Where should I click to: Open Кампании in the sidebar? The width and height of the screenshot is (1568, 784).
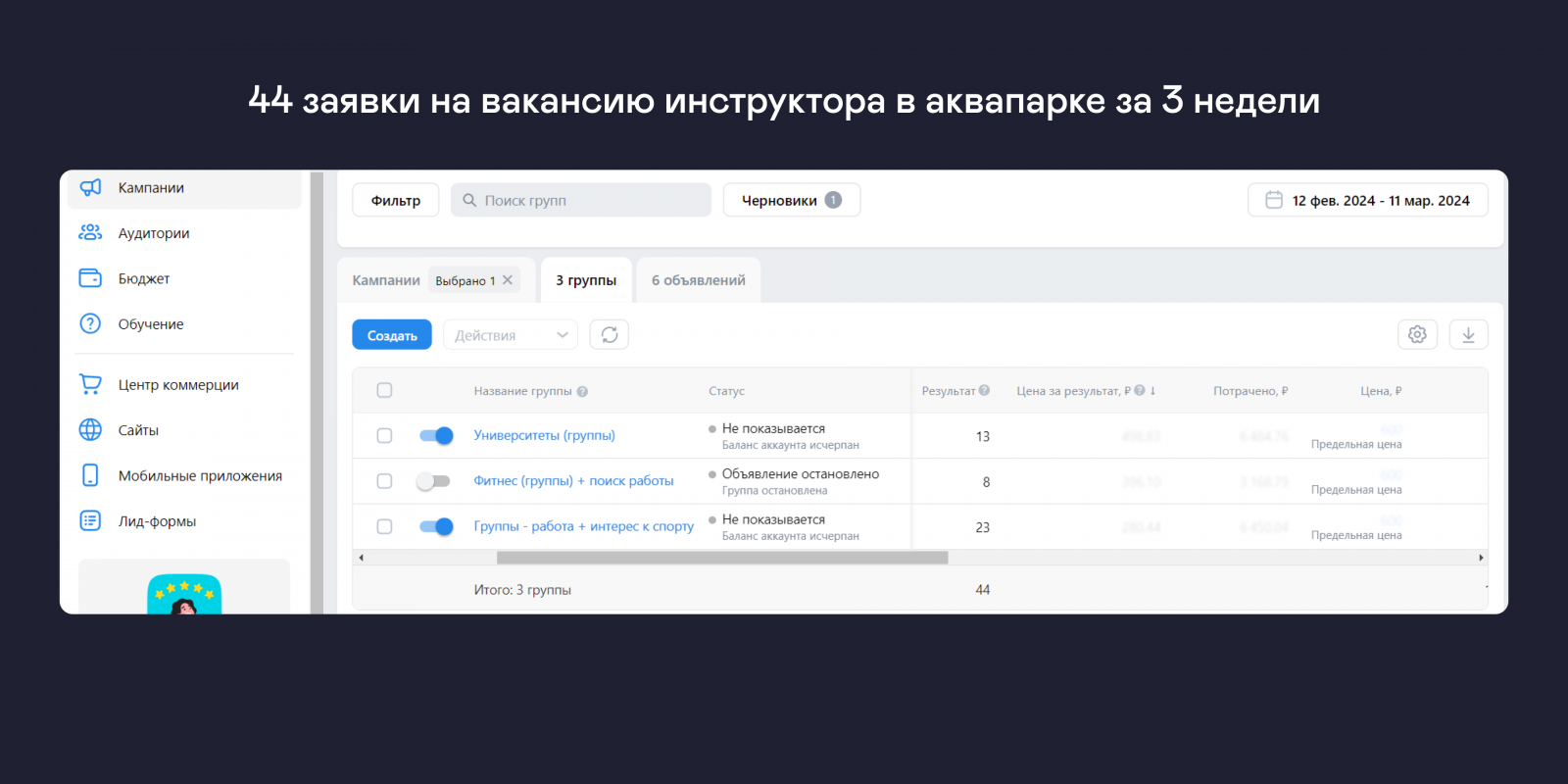(x=184, y=187)
